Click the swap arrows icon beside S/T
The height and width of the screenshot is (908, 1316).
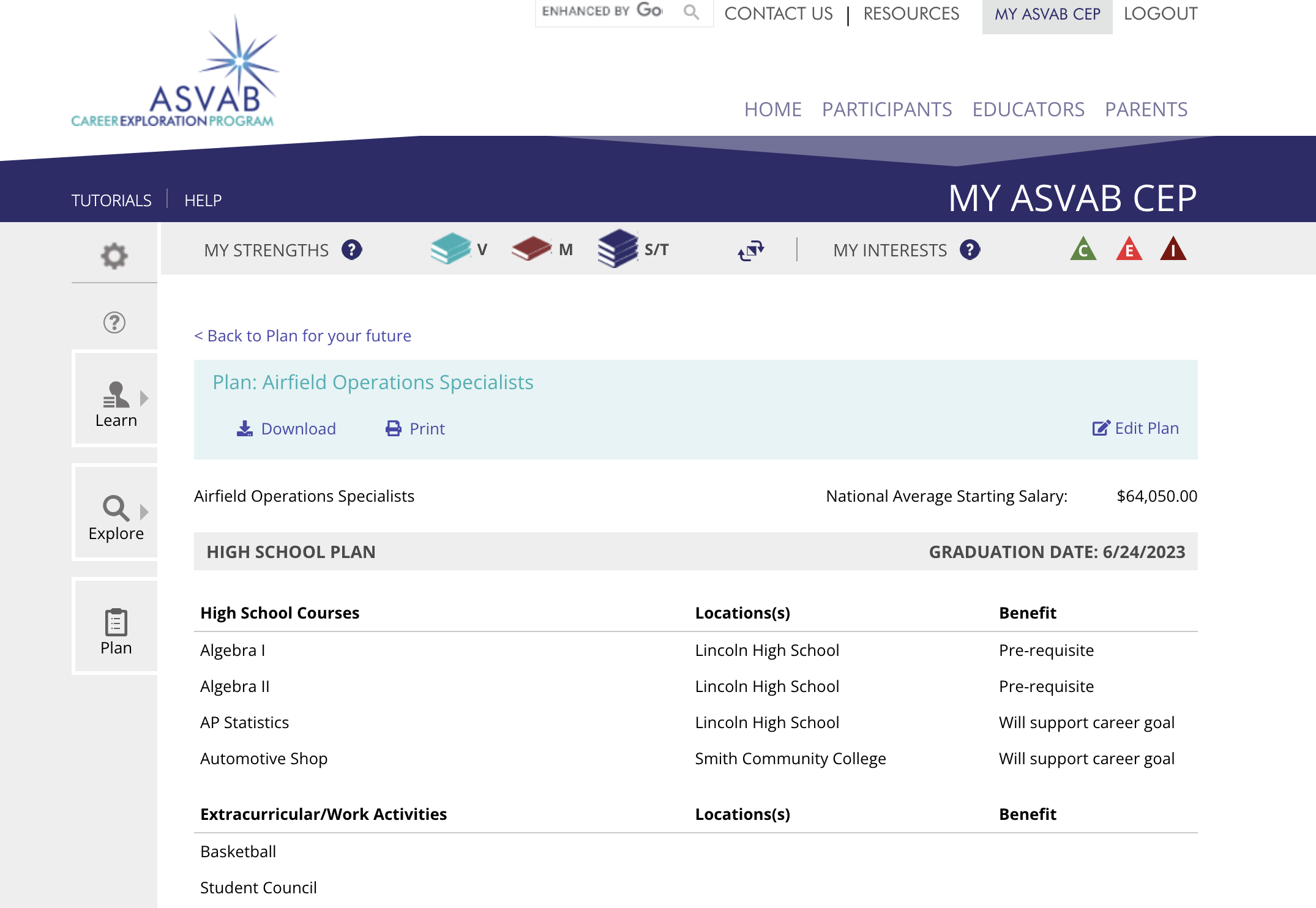coord(751,250)
